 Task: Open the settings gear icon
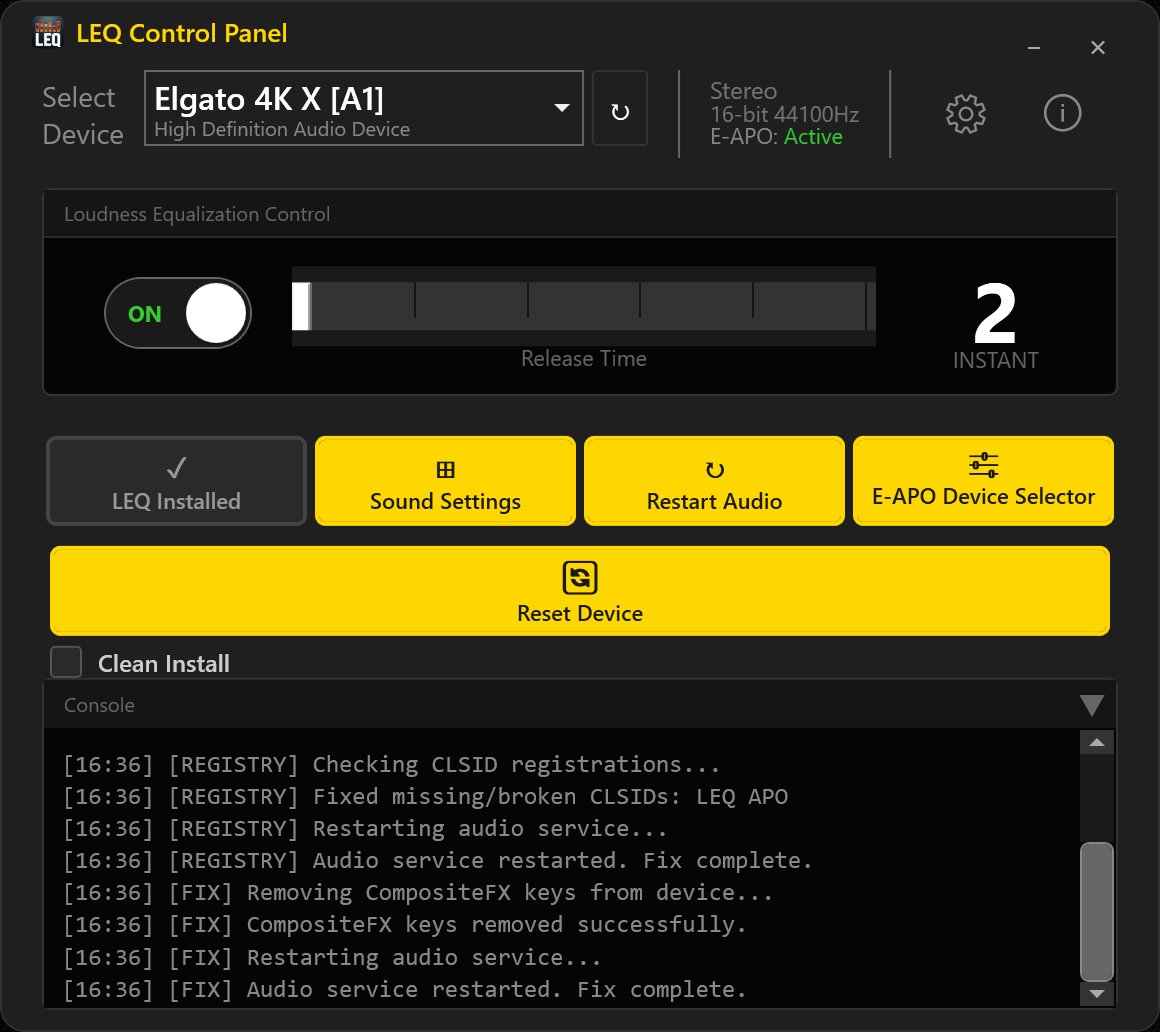coord(965,114)
